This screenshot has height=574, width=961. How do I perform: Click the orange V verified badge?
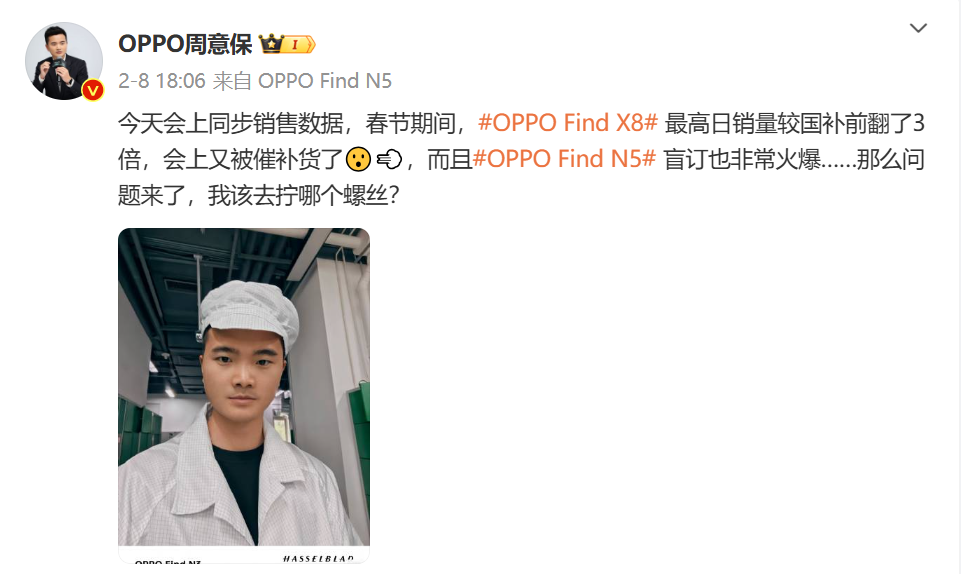93,91
